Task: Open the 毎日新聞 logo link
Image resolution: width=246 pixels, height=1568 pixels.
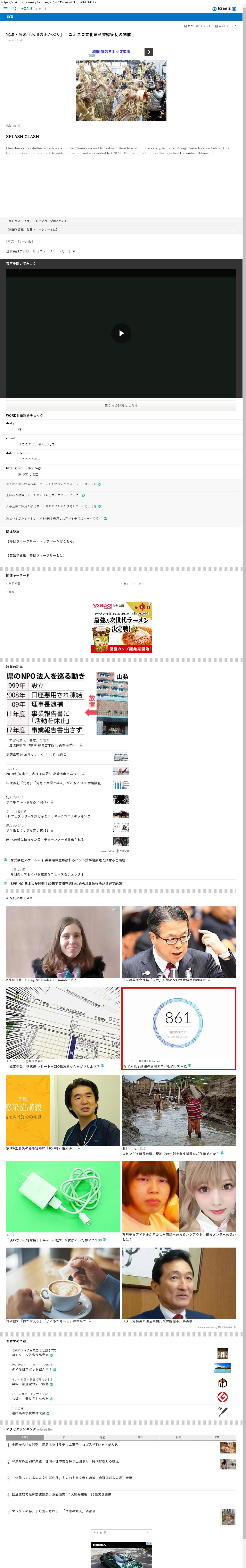Action: click(224, 9)
